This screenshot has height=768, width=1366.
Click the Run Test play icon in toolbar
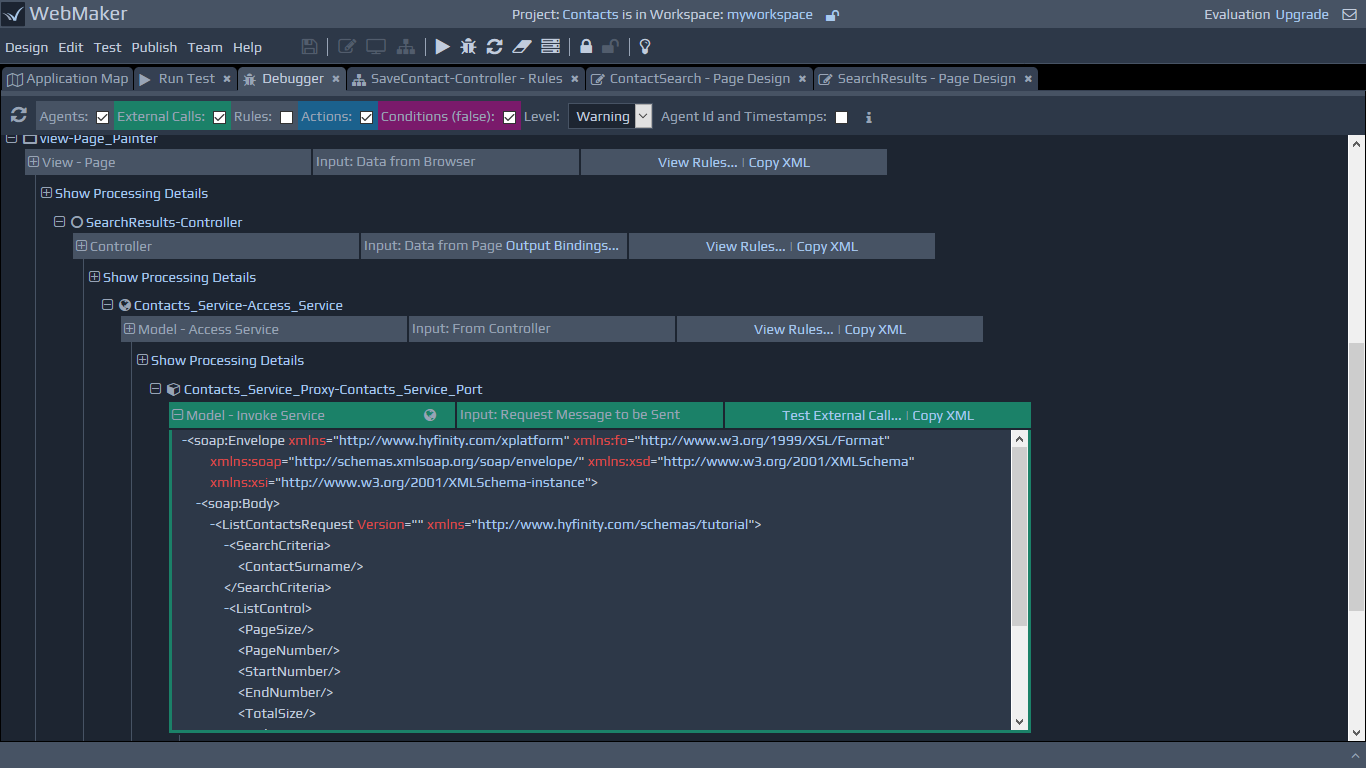pos(442,47)
